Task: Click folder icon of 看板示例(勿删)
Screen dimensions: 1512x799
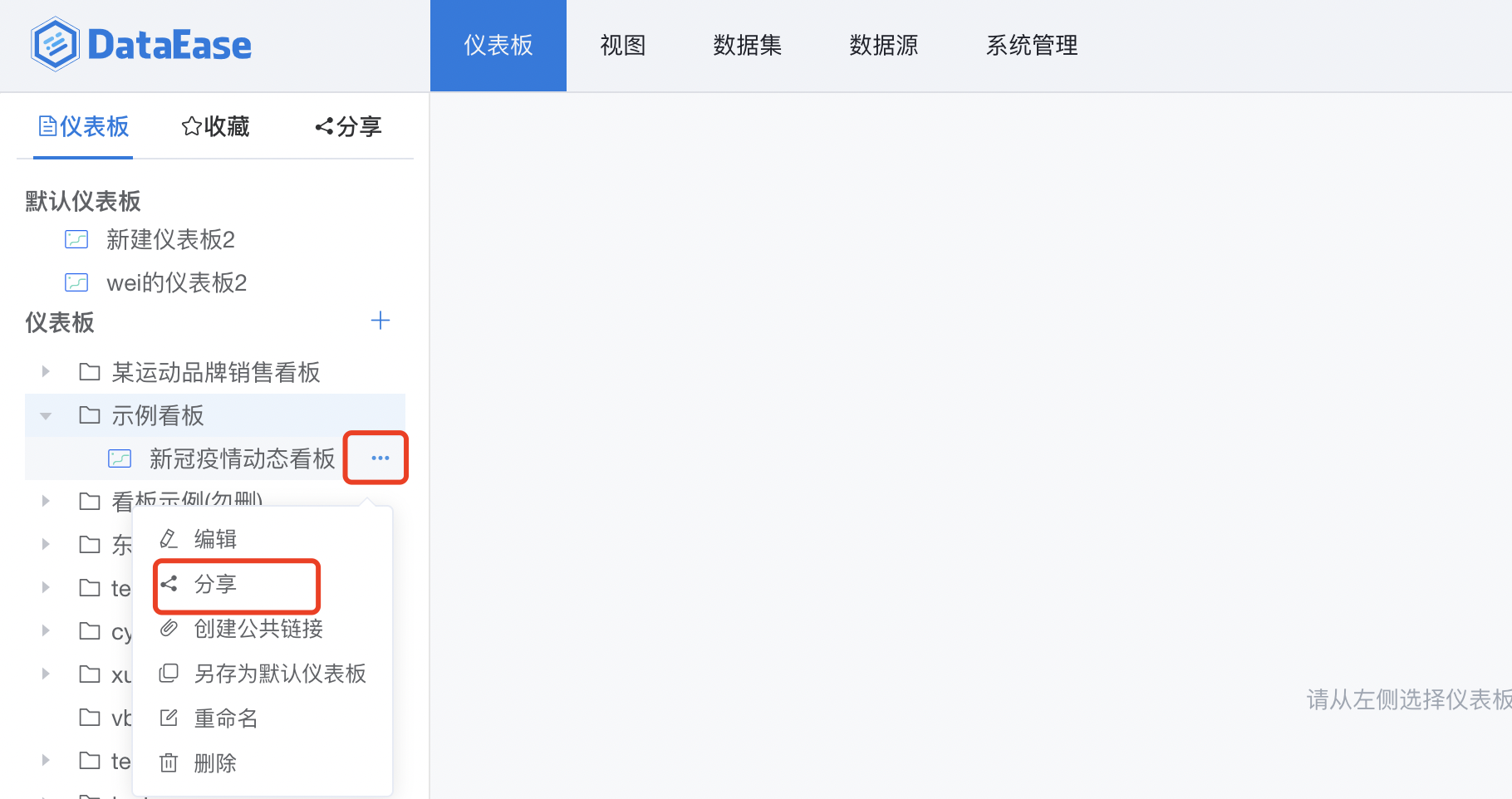Action: [90, 501]
